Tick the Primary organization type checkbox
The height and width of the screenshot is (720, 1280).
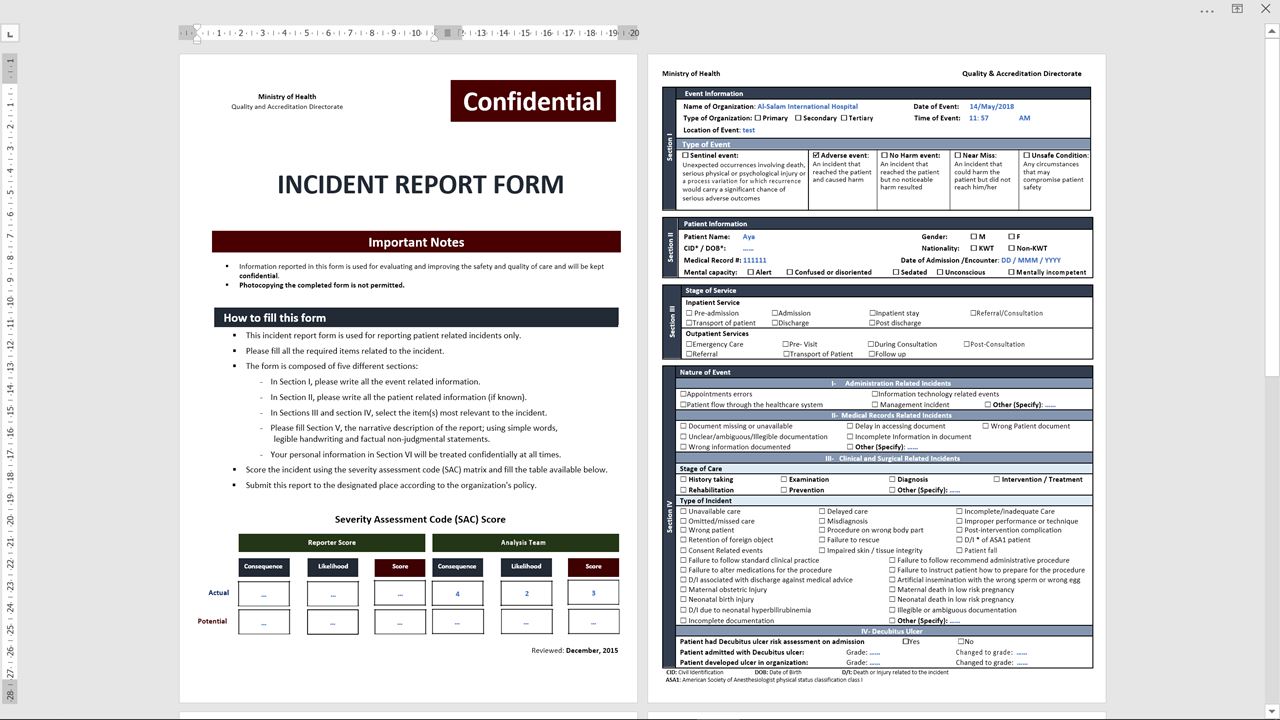[758, 118]
